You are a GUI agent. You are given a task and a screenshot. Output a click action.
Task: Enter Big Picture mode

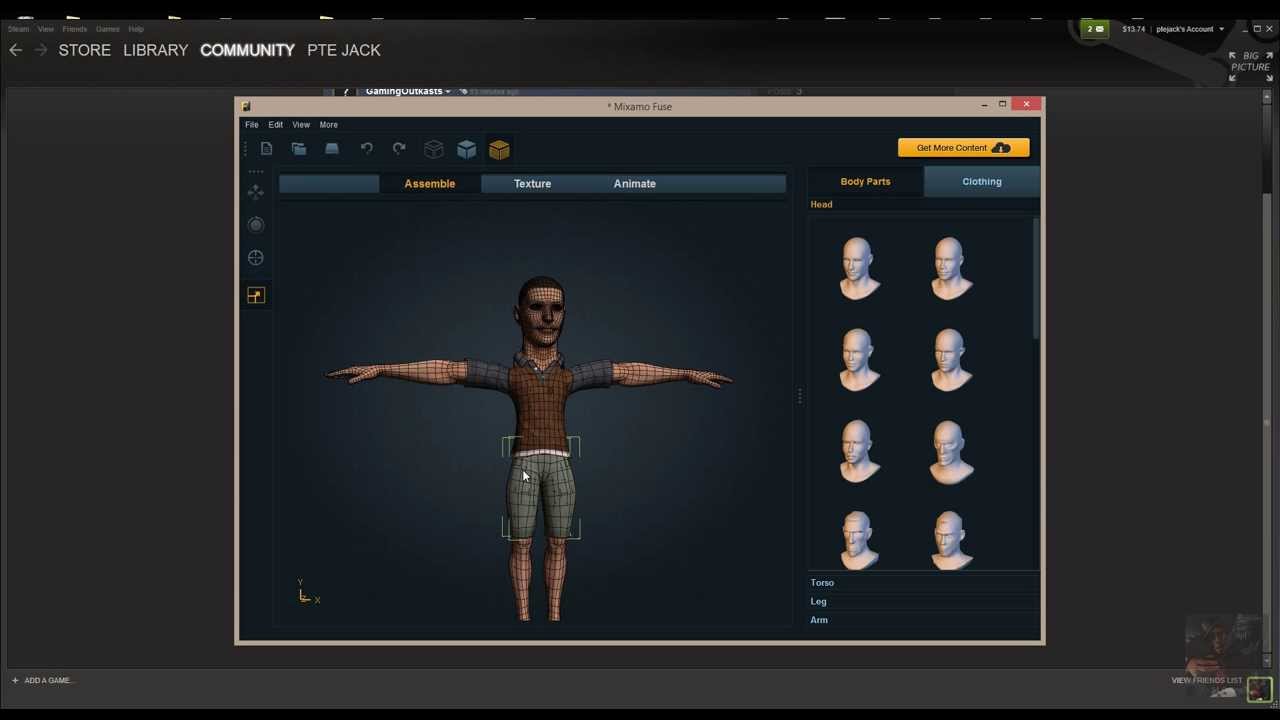coord(1250,66)
